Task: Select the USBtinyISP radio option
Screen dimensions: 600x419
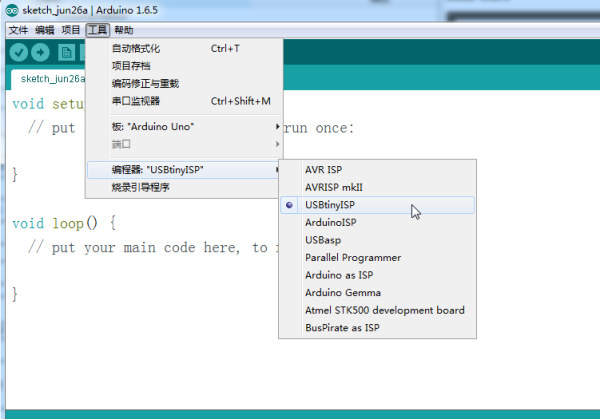Action: point(377,205)
